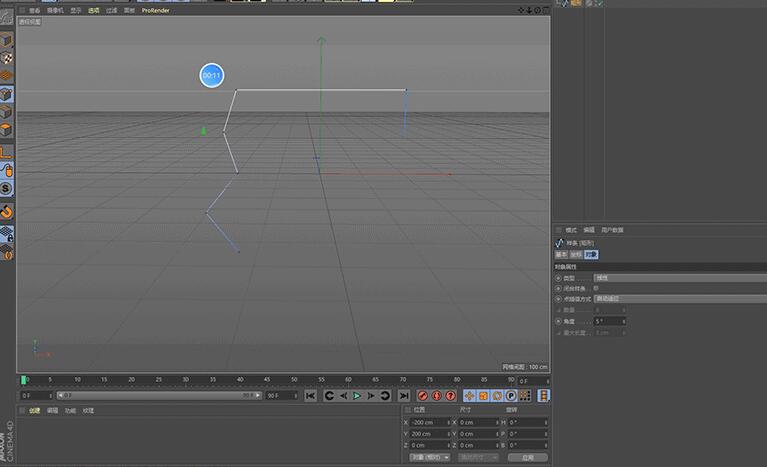Viewport: 767px width, 467px height.
Task: Select the make editable tool at top of left palette
Action: 6,18
